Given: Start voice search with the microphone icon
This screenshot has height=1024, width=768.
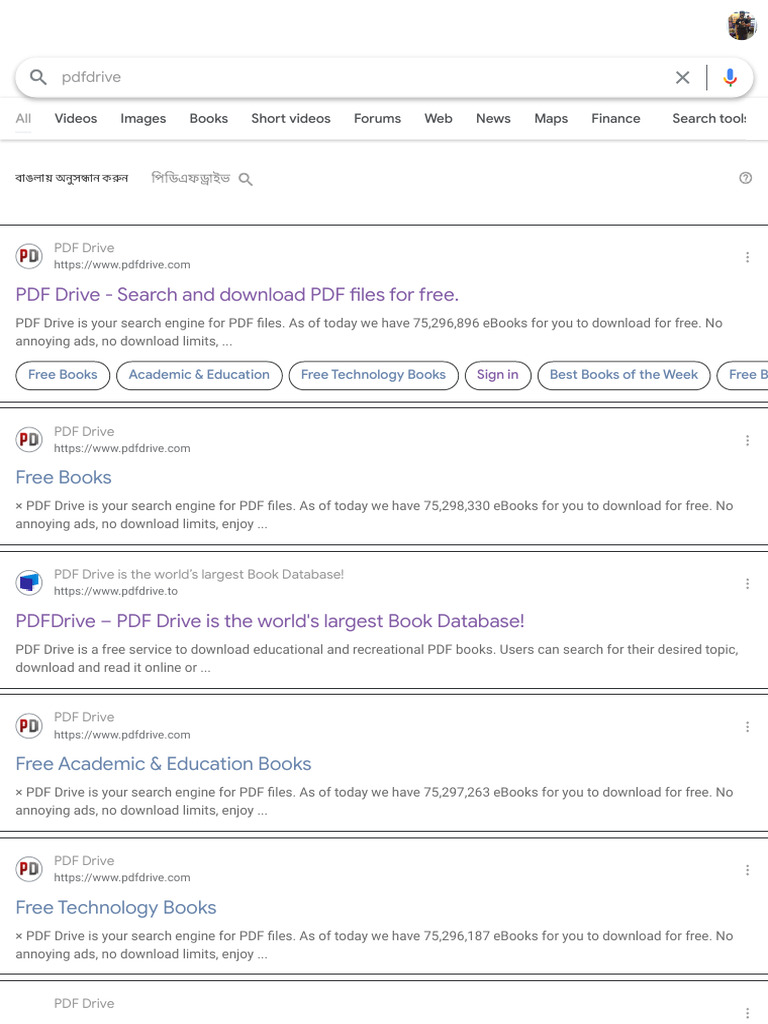Looking at the screenshot, I should pyautogui.click(x=730, y=77).
